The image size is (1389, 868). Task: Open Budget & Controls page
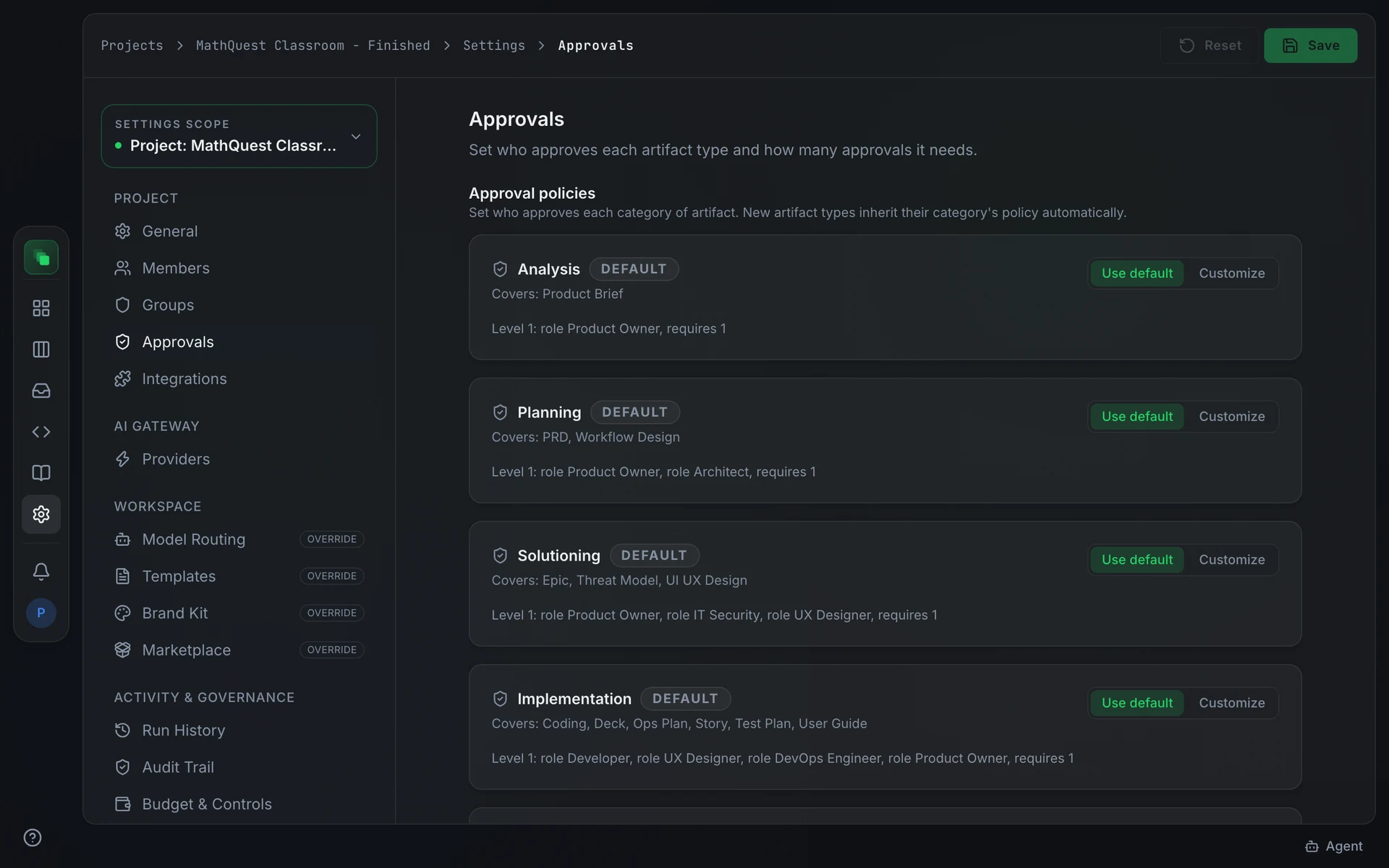pyautogui.click(x=239, y=804)
